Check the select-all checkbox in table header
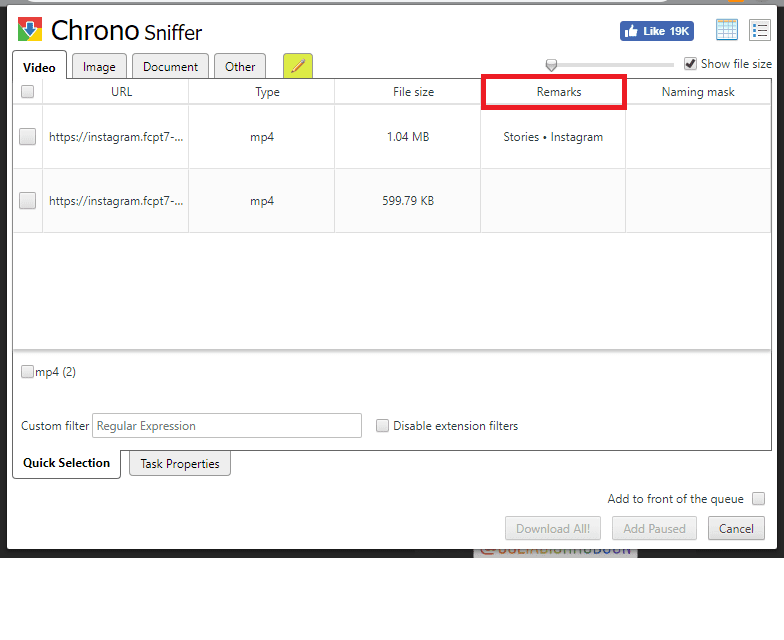Screen dimensions: 784x640 click(27, 92)
